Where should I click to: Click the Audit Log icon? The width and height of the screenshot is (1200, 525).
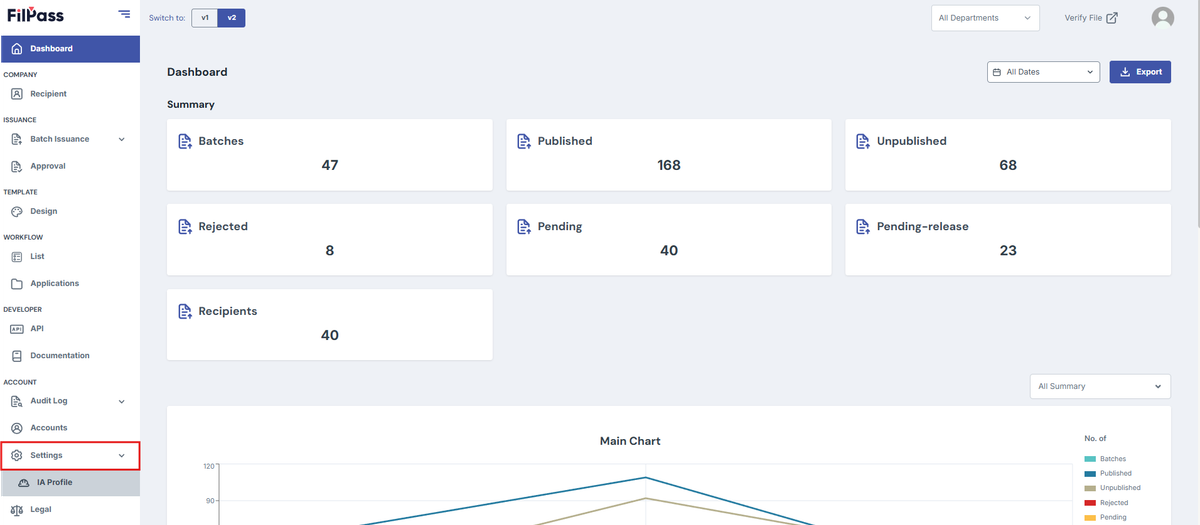(x=16, y=401)
